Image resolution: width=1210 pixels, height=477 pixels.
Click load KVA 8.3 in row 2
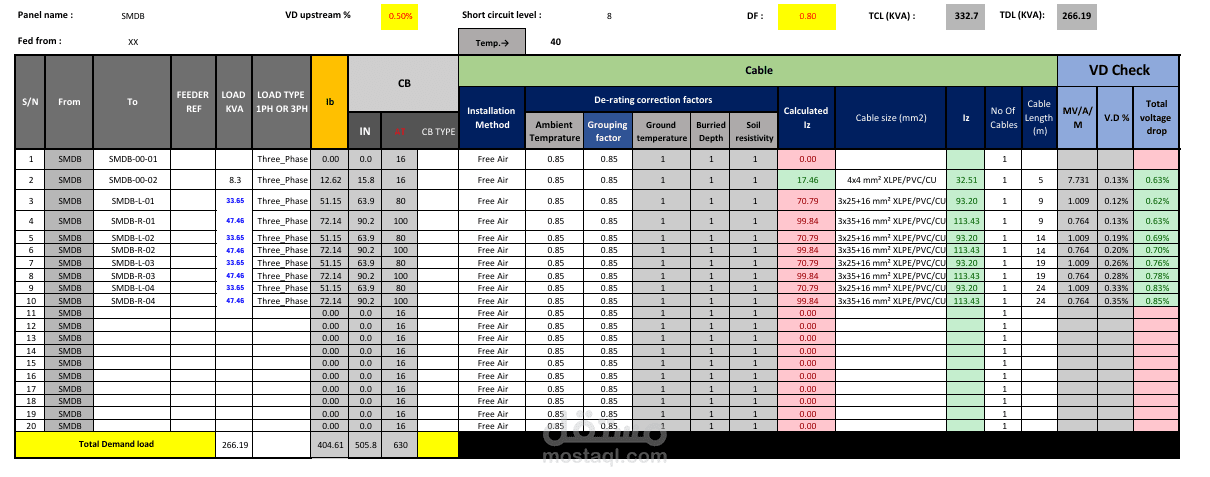(x=234, y=180)
